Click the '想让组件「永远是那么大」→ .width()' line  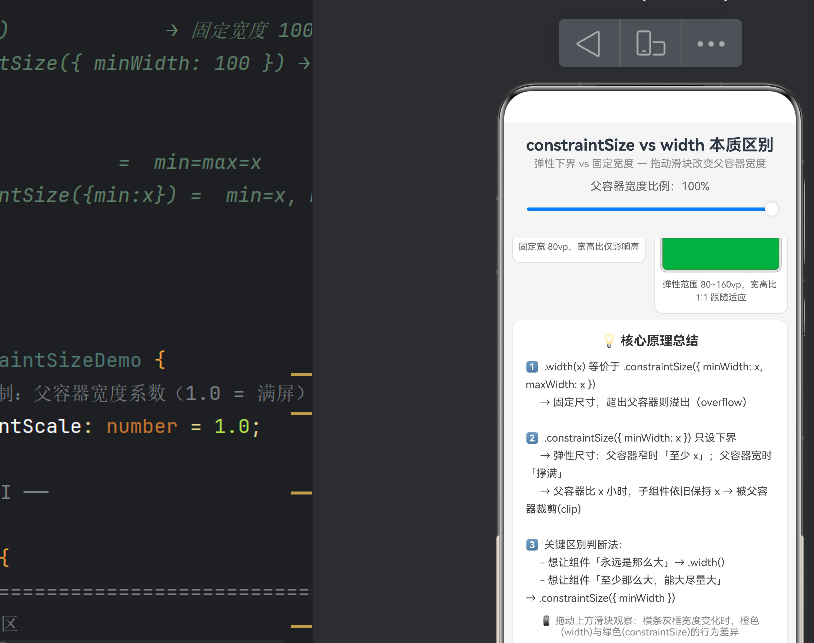633,562
